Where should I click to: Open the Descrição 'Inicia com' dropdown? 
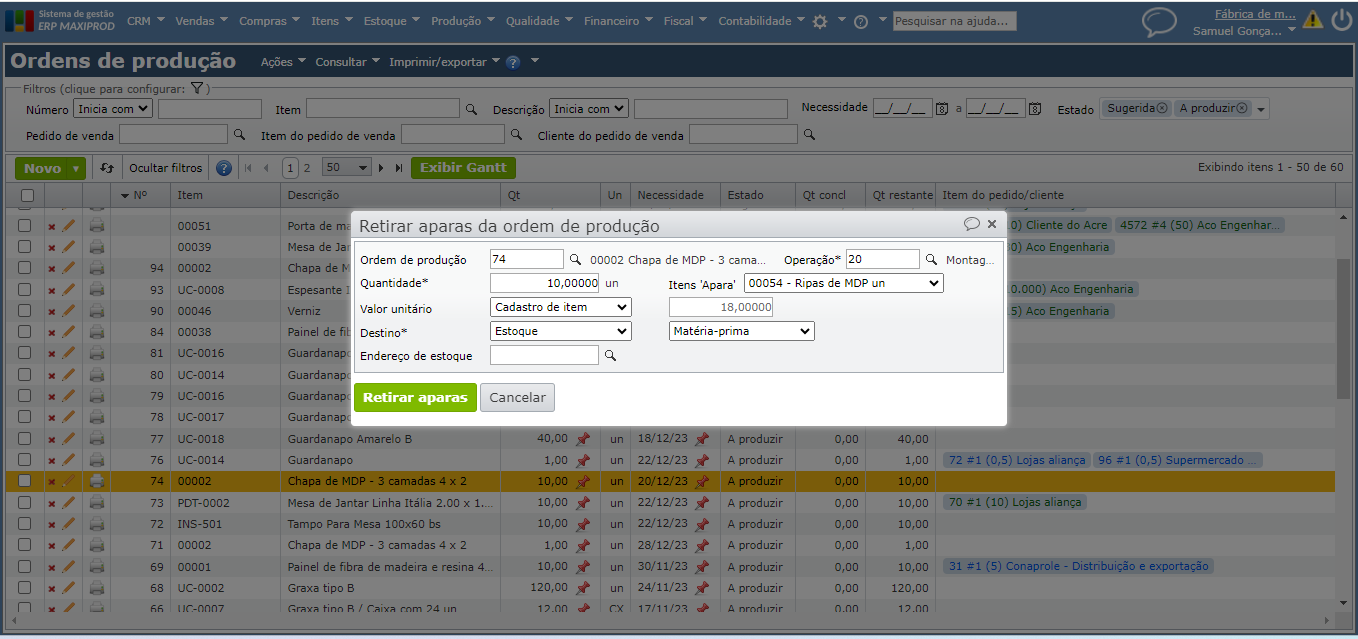pos(589,109)
